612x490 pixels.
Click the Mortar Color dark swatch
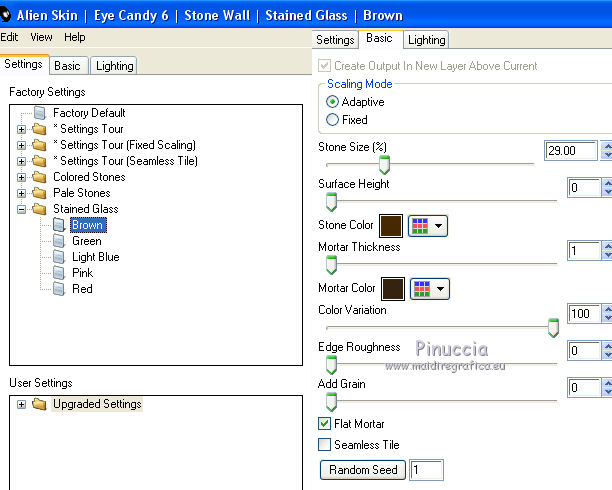[393, 289]
